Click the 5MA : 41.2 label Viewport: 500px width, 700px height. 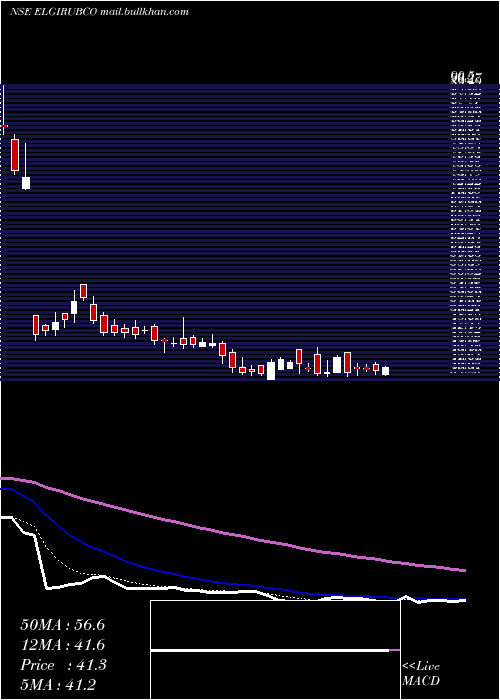click(58, 685)
